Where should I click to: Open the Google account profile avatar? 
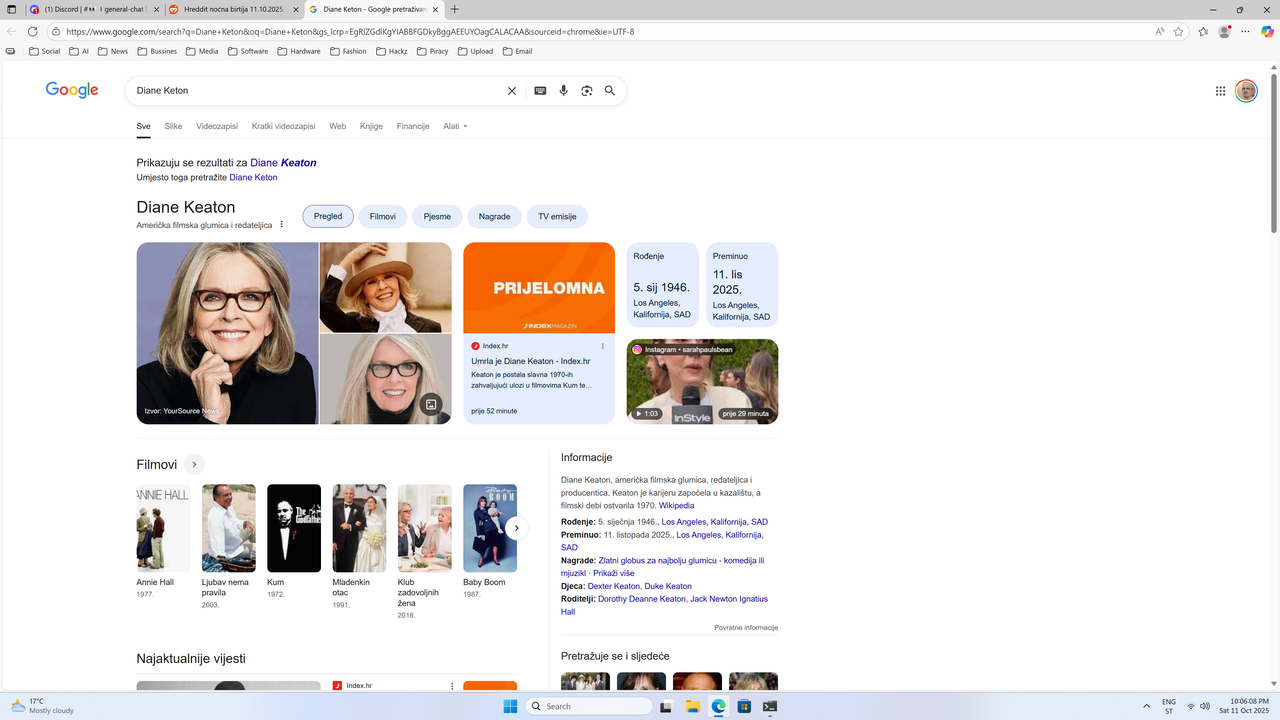1246,90
